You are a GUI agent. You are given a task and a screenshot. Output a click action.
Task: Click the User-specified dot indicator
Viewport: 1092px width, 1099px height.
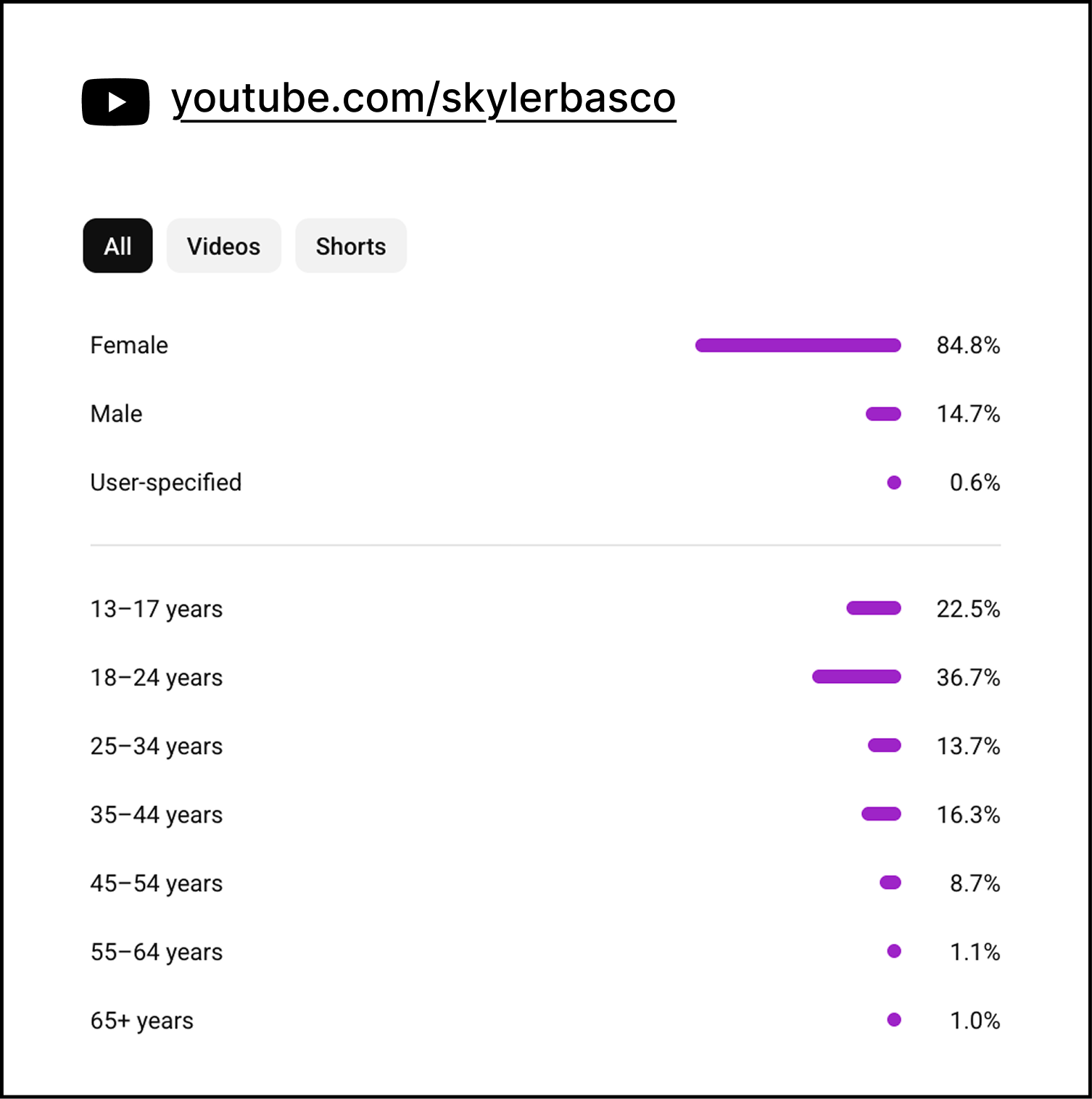pyautogui.click(x=894, y=483)
